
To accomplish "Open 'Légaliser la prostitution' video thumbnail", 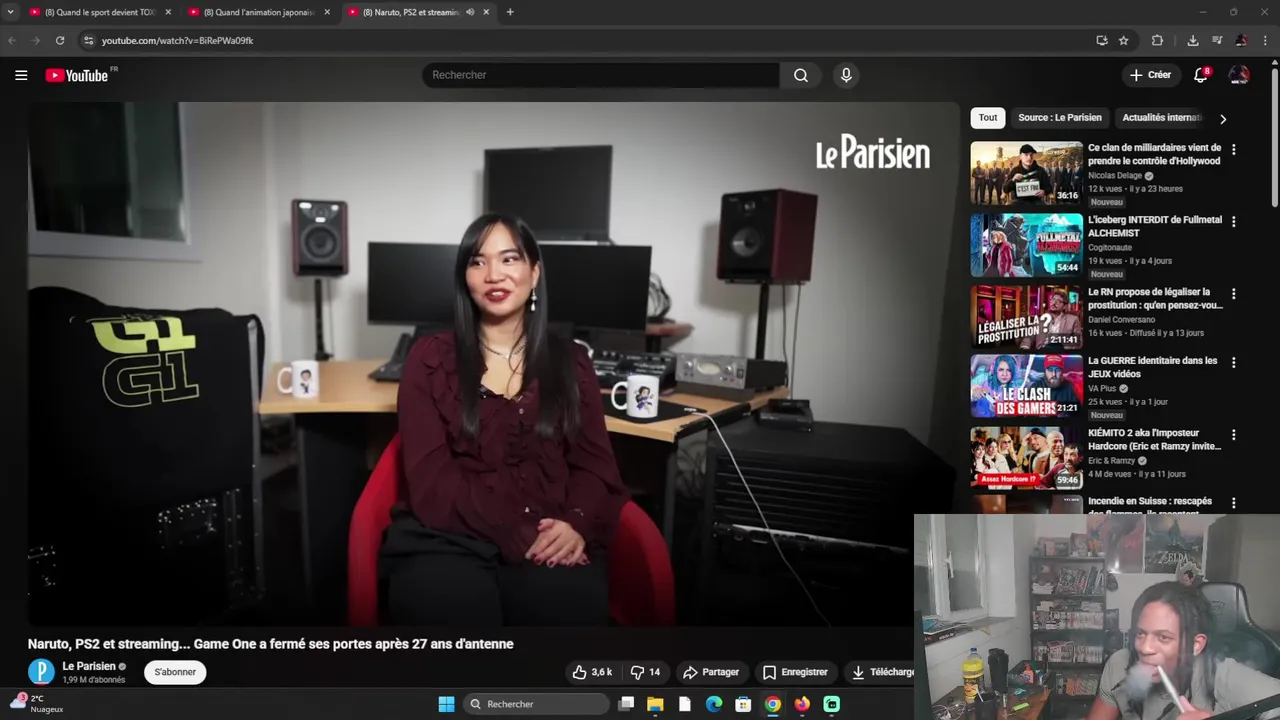I will pos(1026,317).
